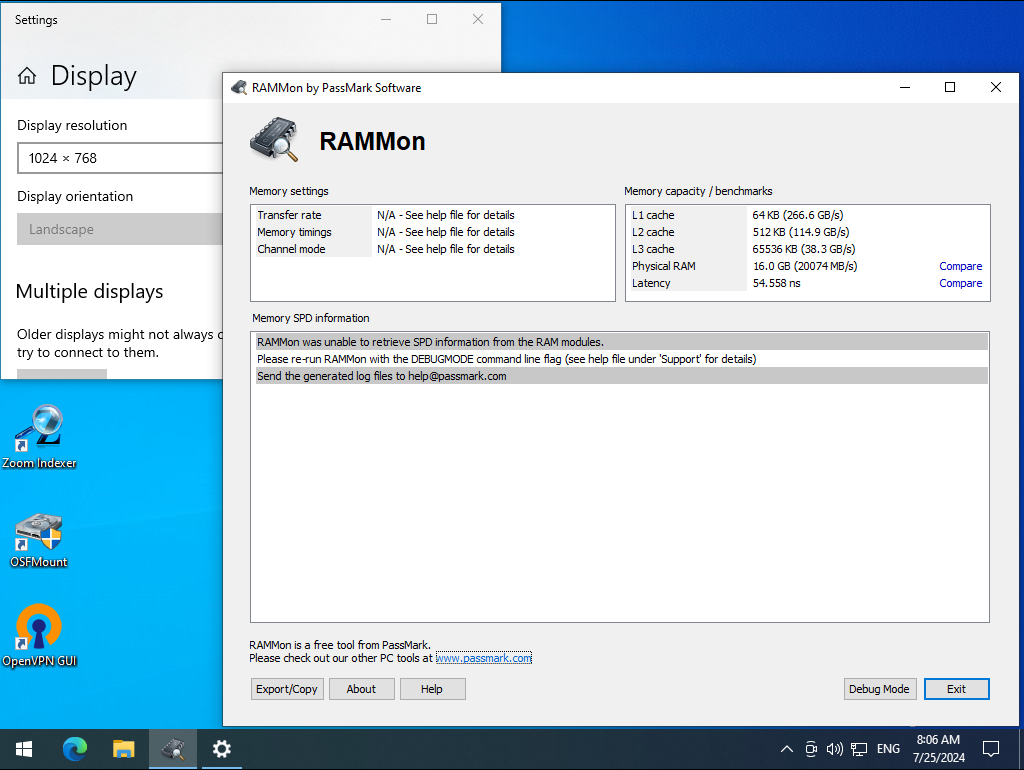The width and height of the screenshot is (1024, 770).
Task: Open the Zoom Indexer desktop shortcut
Action: pos(39,436)
